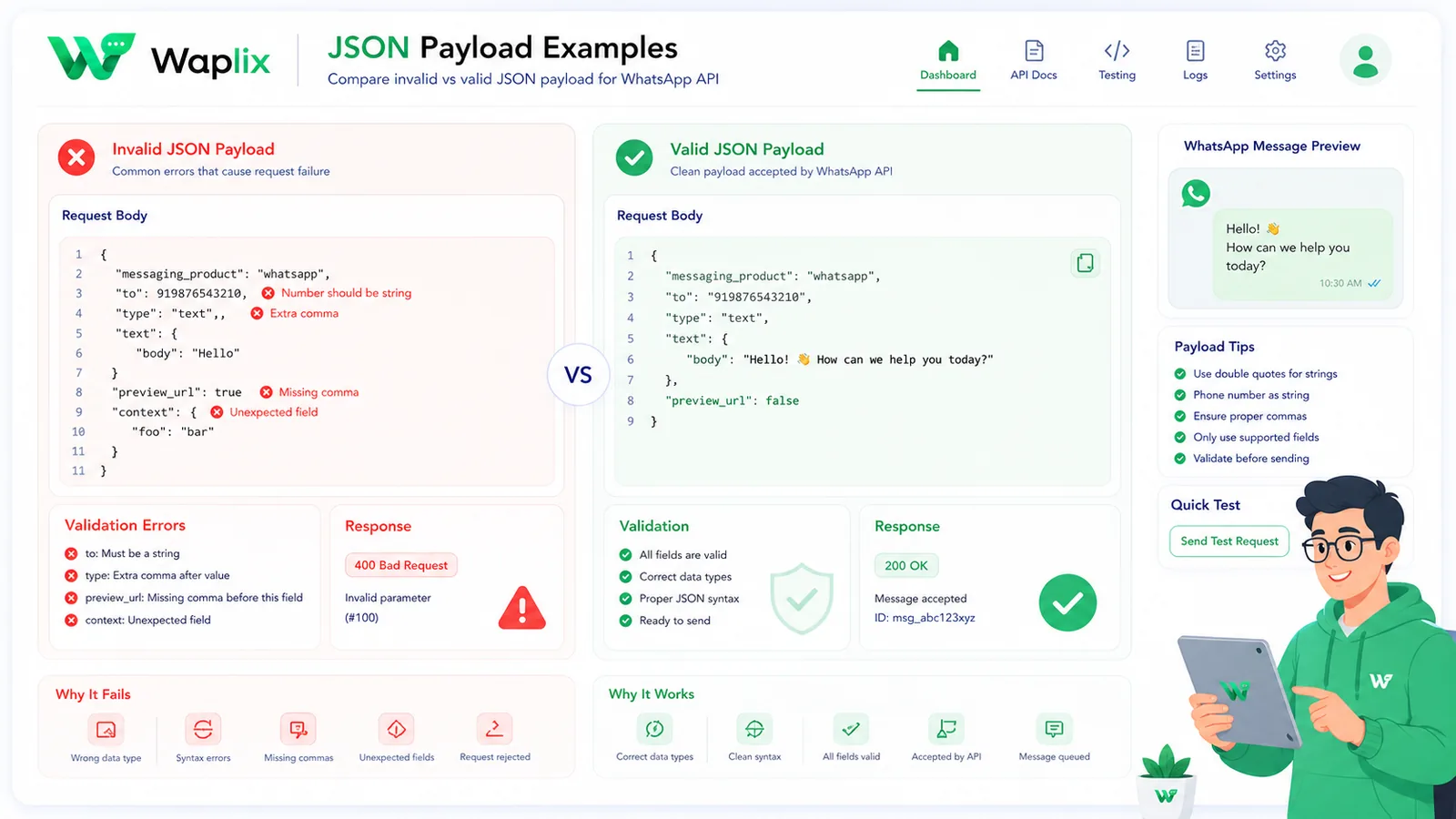1456x819 pixels.
Task: Click the Syntax errors icon
Action: (203, 730)
